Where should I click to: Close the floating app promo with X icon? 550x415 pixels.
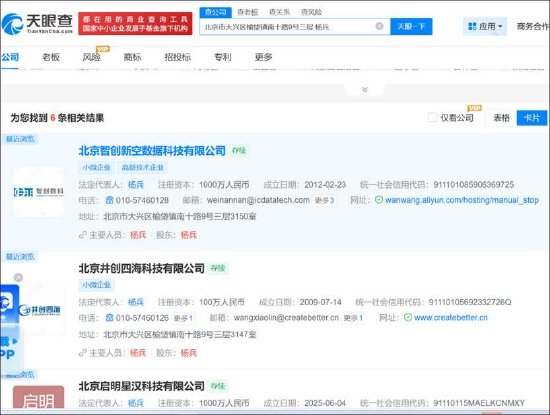point(18,277)
